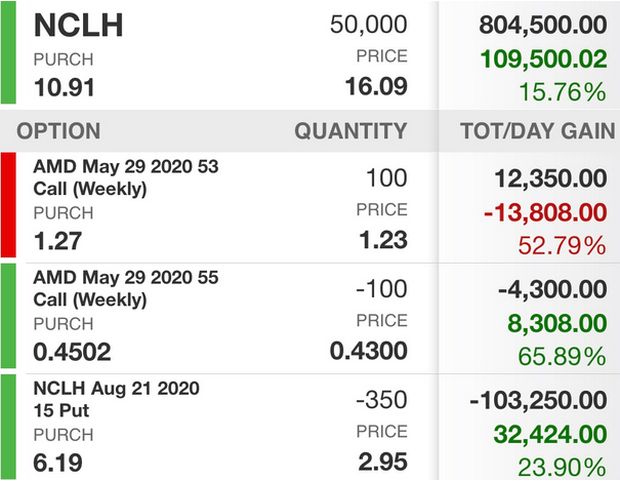The image size is (620, 481).
Task: Sort by the QUANTITY column header
Action: pos(351,131)
